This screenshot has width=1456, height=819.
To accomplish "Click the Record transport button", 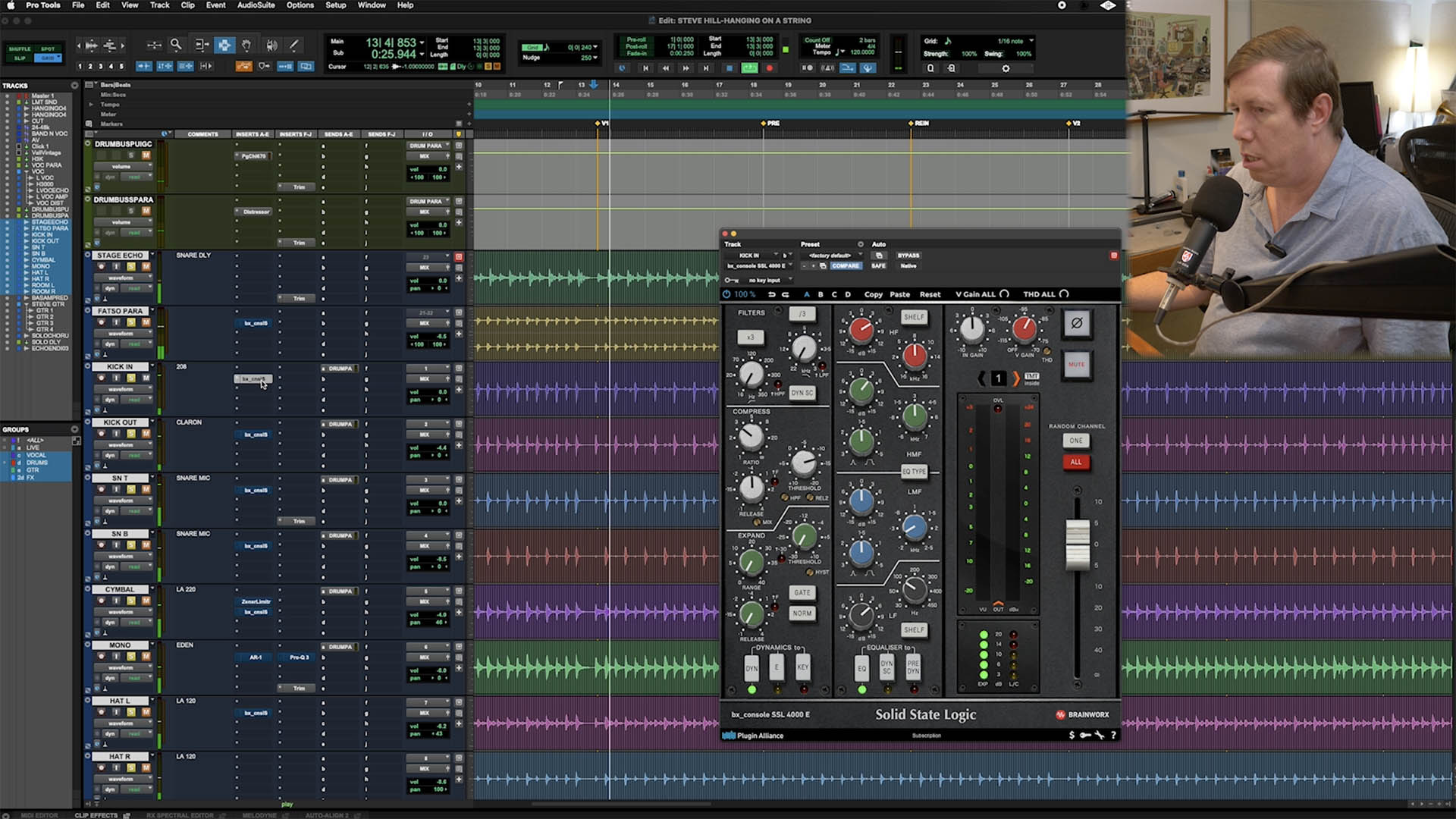I will click(770, 68).
